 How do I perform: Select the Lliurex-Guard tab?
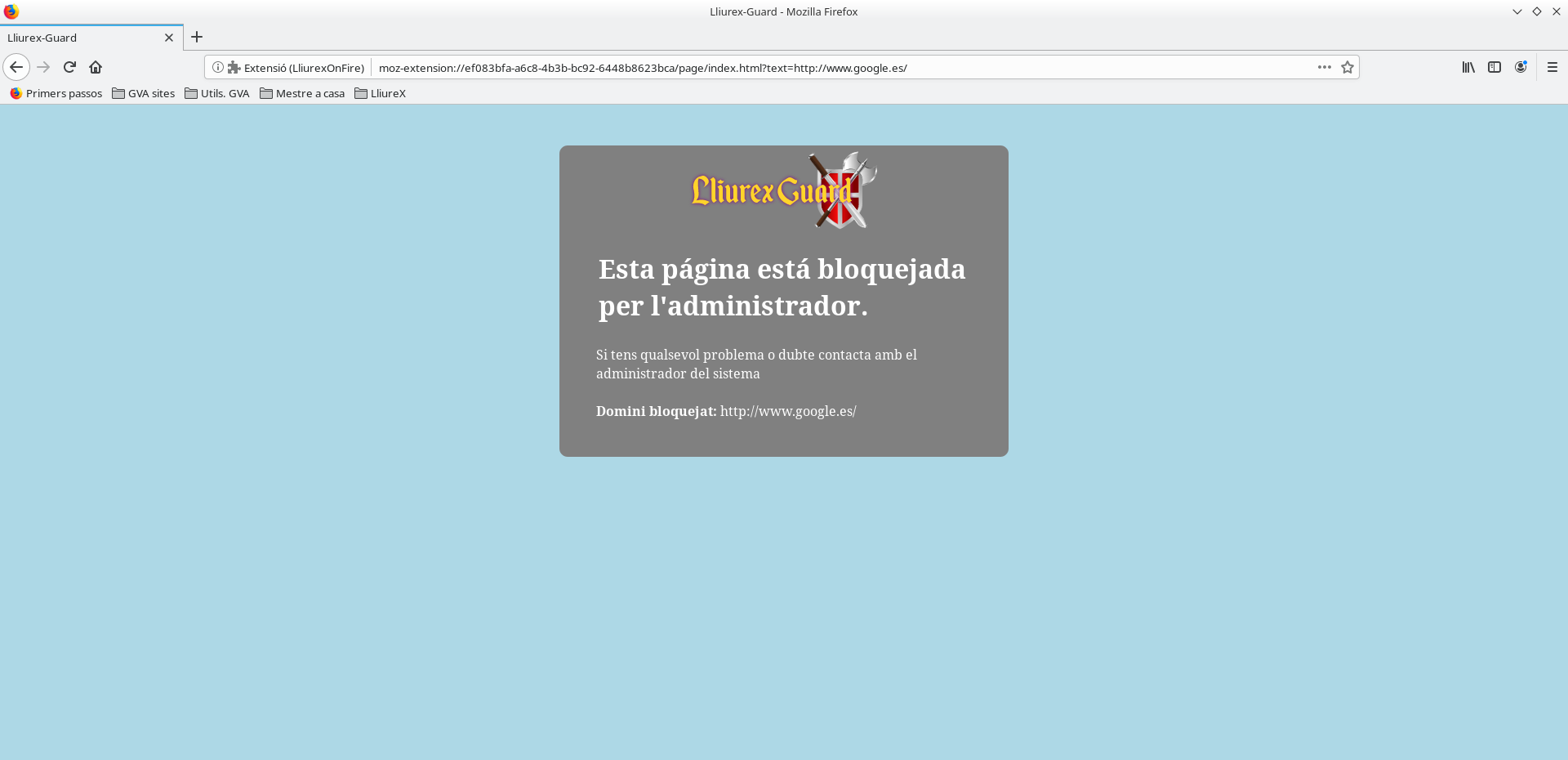(x=82, y=38)
